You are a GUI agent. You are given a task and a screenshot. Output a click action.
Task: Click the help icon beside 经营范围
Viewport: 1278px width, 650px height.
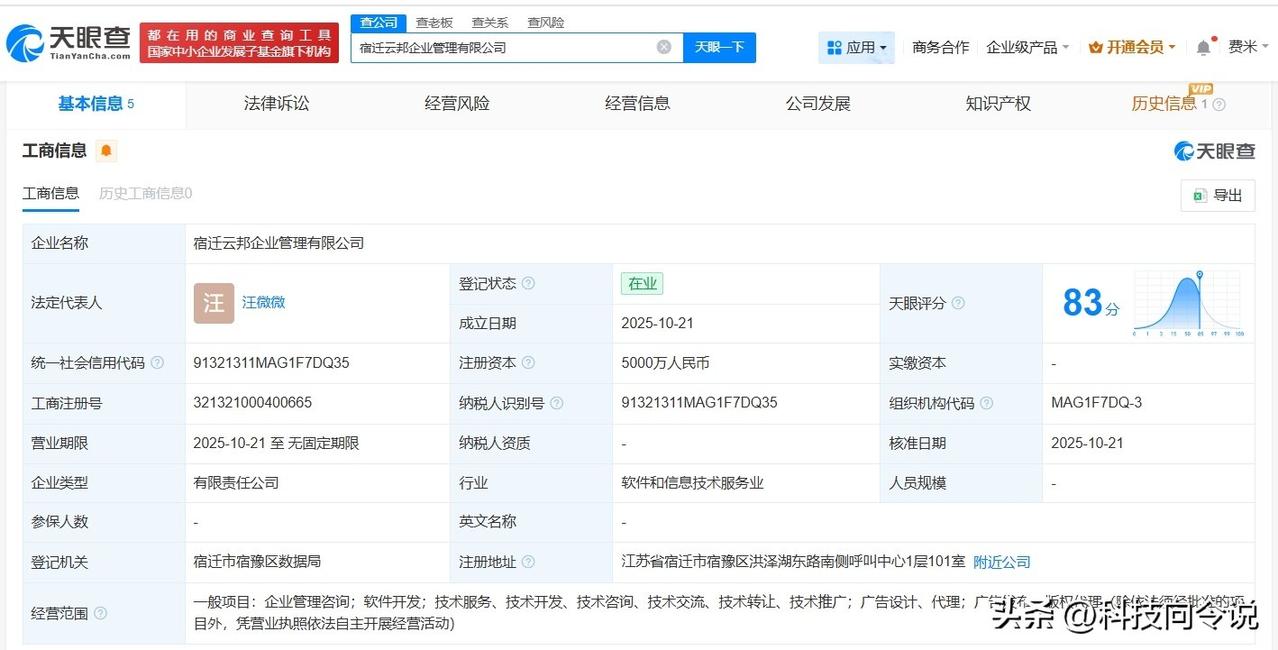click(98, 613)
